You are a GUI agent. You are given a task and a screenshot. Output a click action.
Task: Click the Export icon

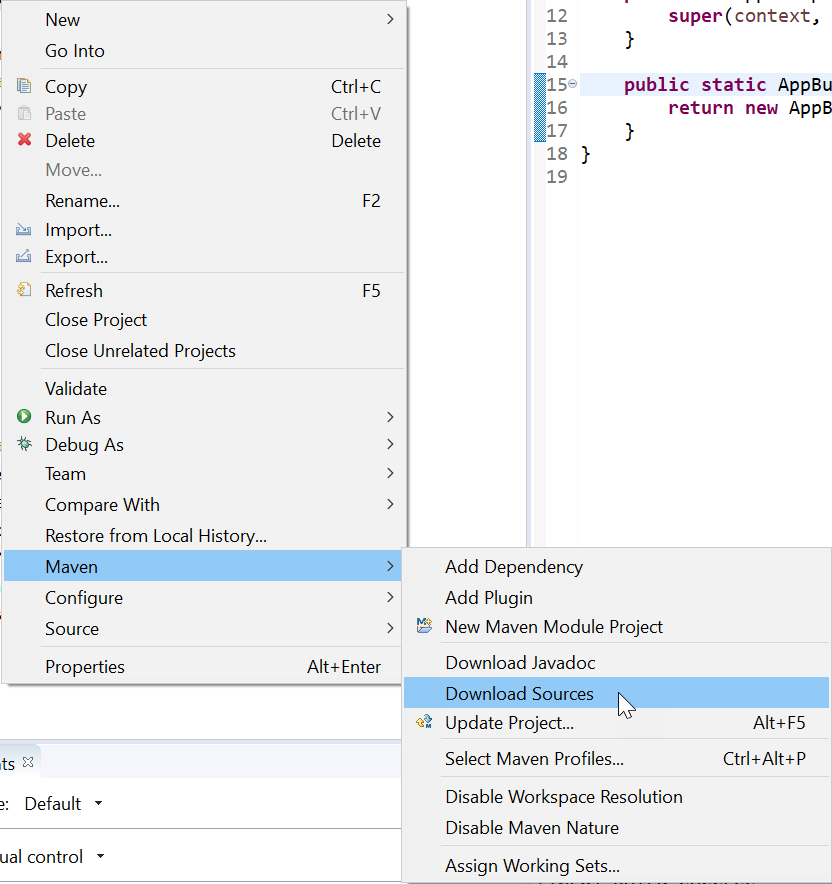pyautogui.click(x=24, y=257)
